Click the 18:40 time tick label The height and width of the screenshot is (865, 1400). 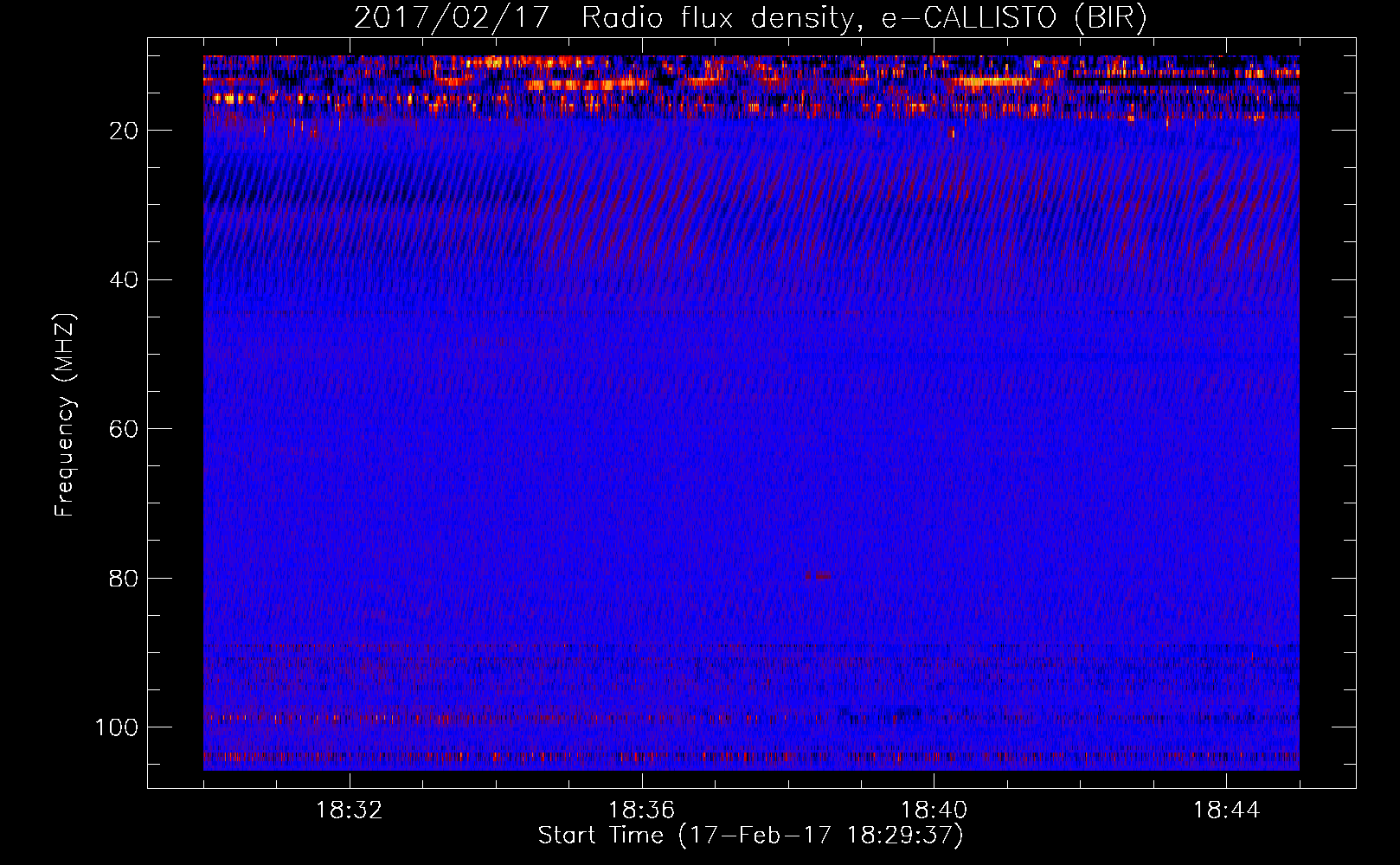934,811
